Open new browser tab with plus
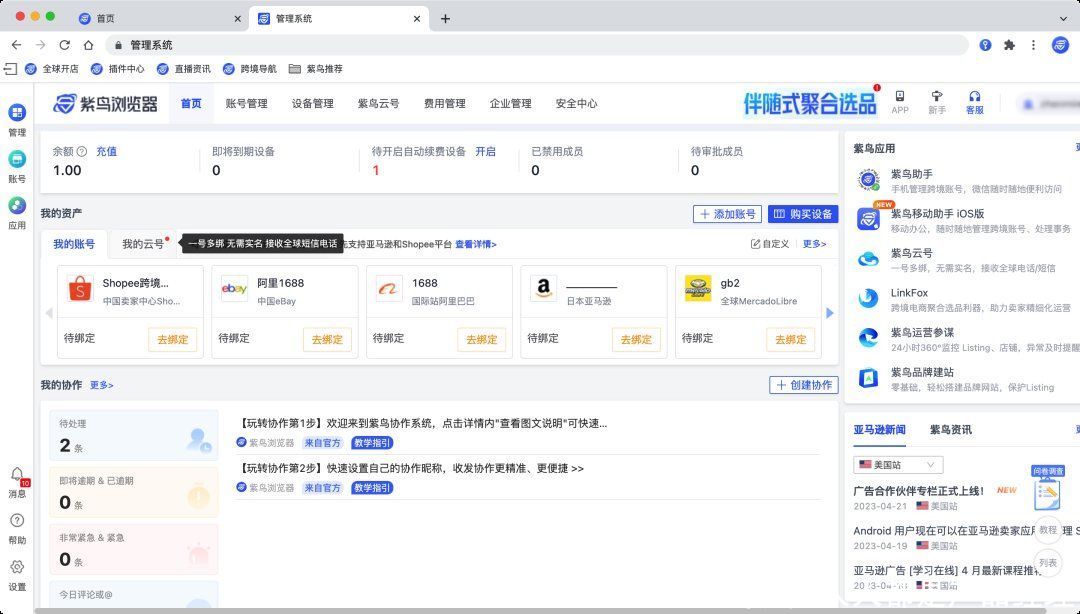The height and width of the screenshot is (614, 1080). click(x=446, y=19)
